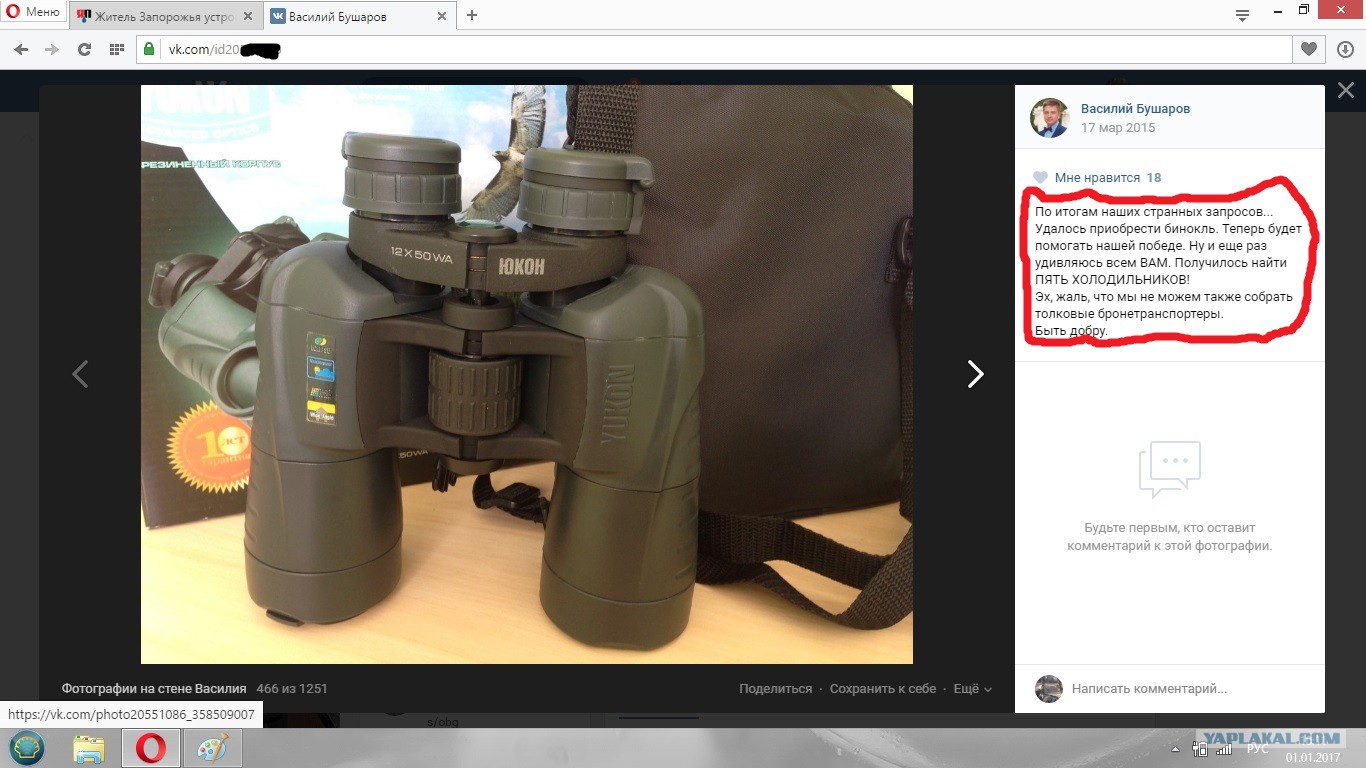Click the post line Быть добру.
Image resolution: width=1366 pixels, height=768 pixels.
pyautogui.click(x=1071, y=331)
